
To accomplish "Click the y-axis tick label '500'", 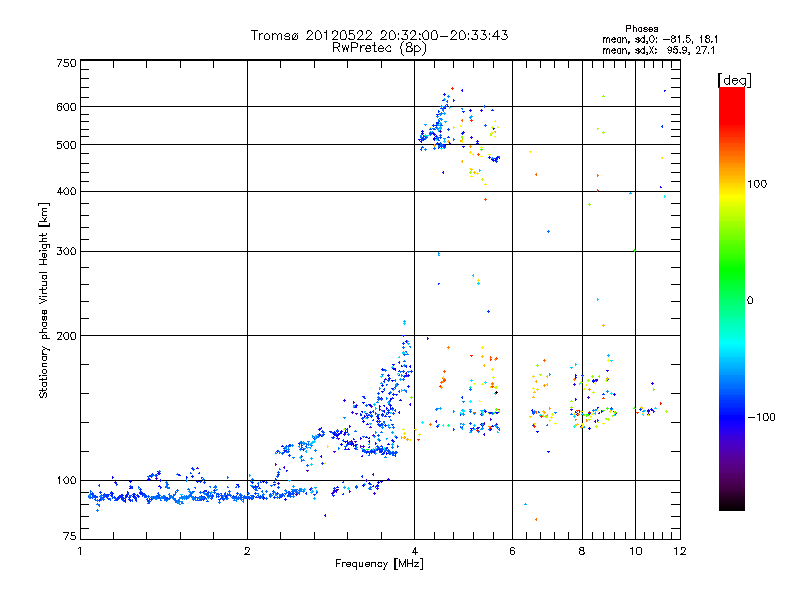I will pos(66,145).
